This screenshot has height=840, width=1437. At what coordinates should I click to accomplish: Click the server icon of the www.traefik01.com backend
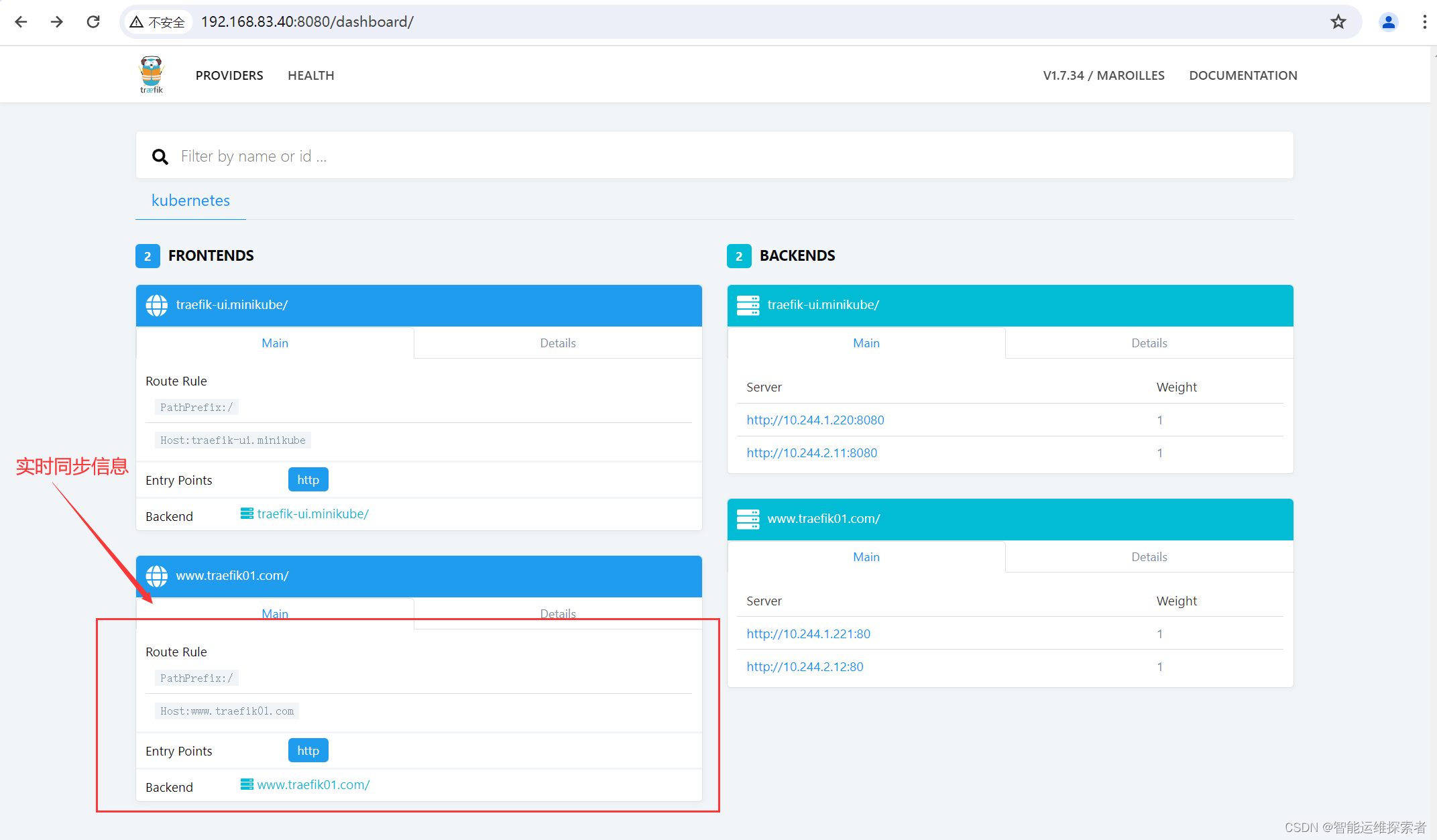tap(748, 519)
